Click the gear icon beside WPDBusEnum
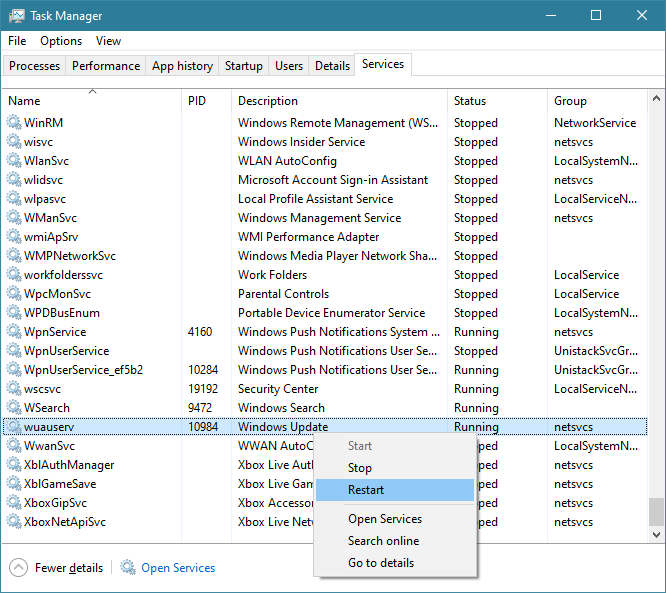Image resolution: width=666 pixels, height=593 pixels. (14, 313)
